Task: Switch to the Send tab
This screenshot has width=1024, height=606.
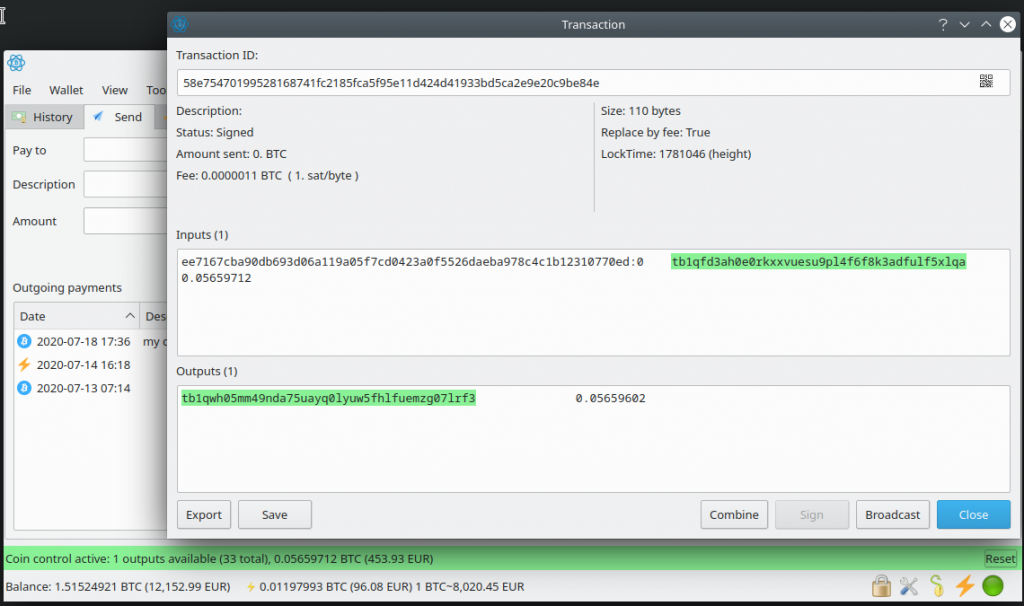Action: coord(120,117)
